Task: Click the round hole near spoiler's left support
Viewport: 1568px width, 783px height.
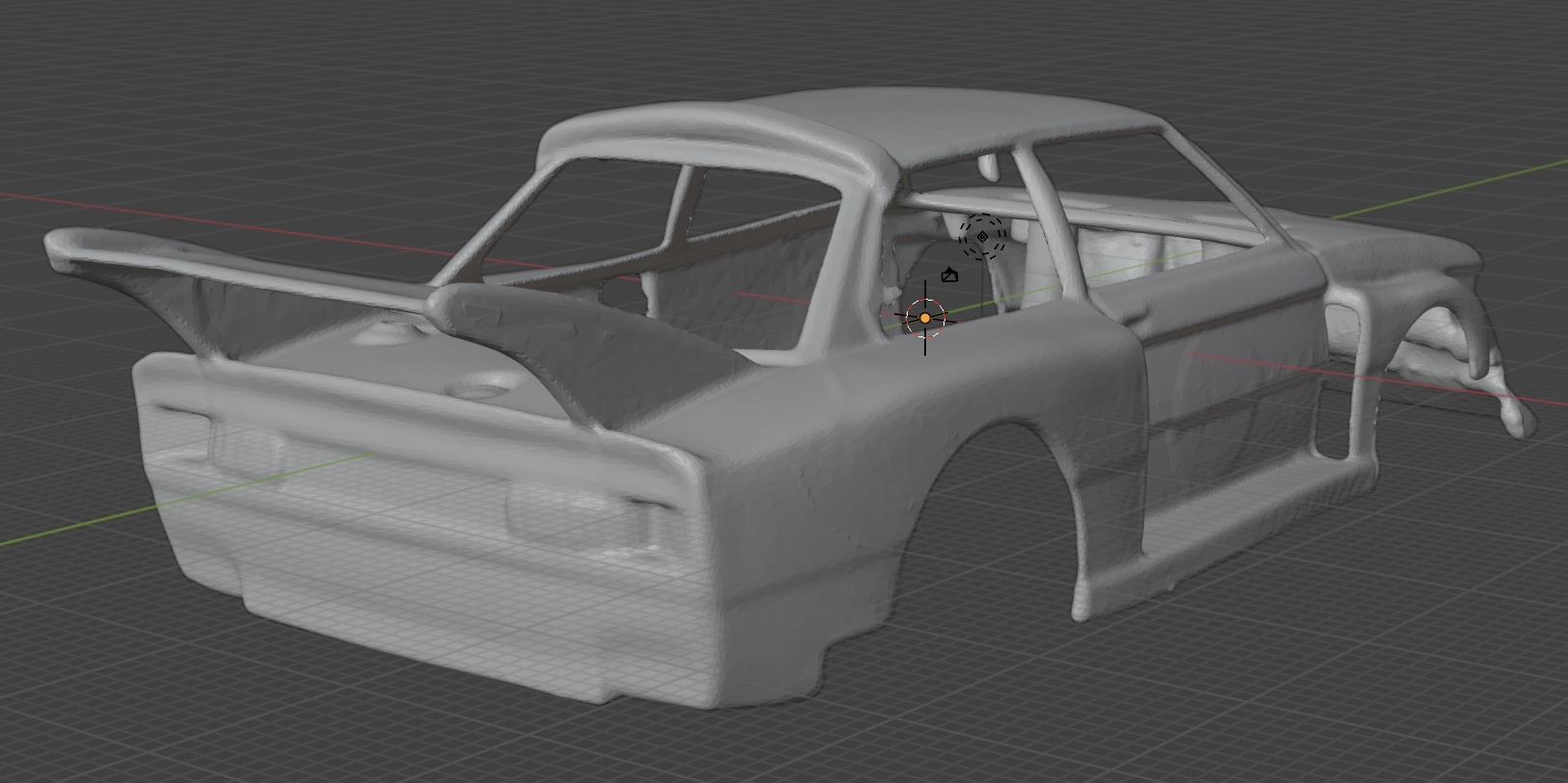Action: (385, 334)
